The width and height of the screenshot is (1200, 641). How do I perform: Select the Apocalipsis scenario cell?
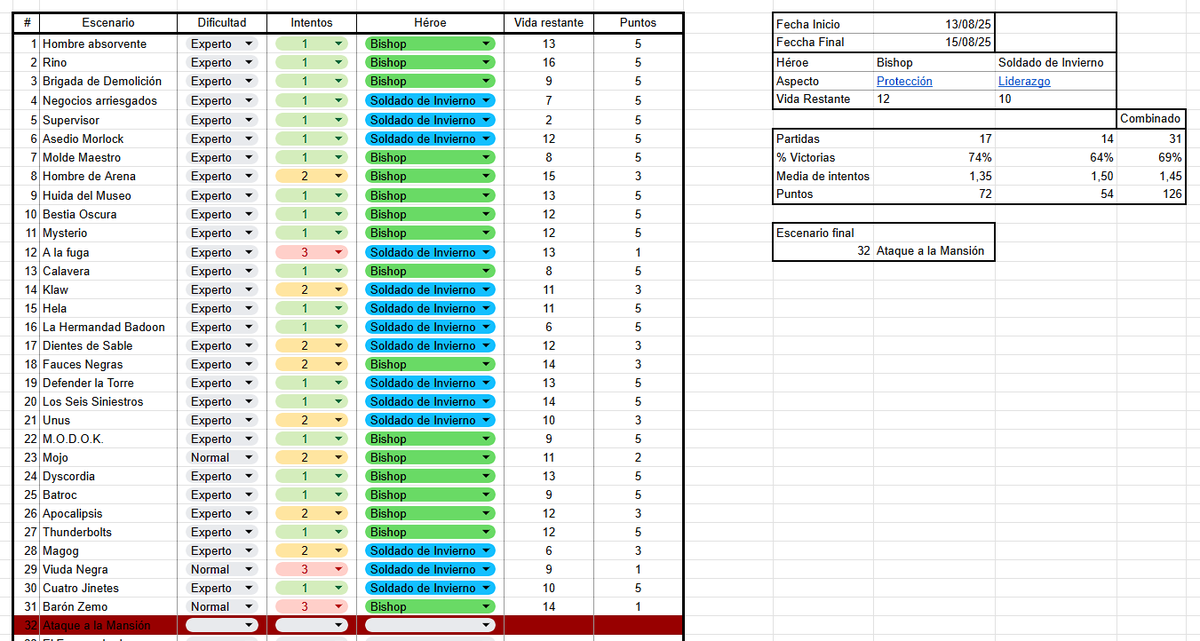pos(109,513)
